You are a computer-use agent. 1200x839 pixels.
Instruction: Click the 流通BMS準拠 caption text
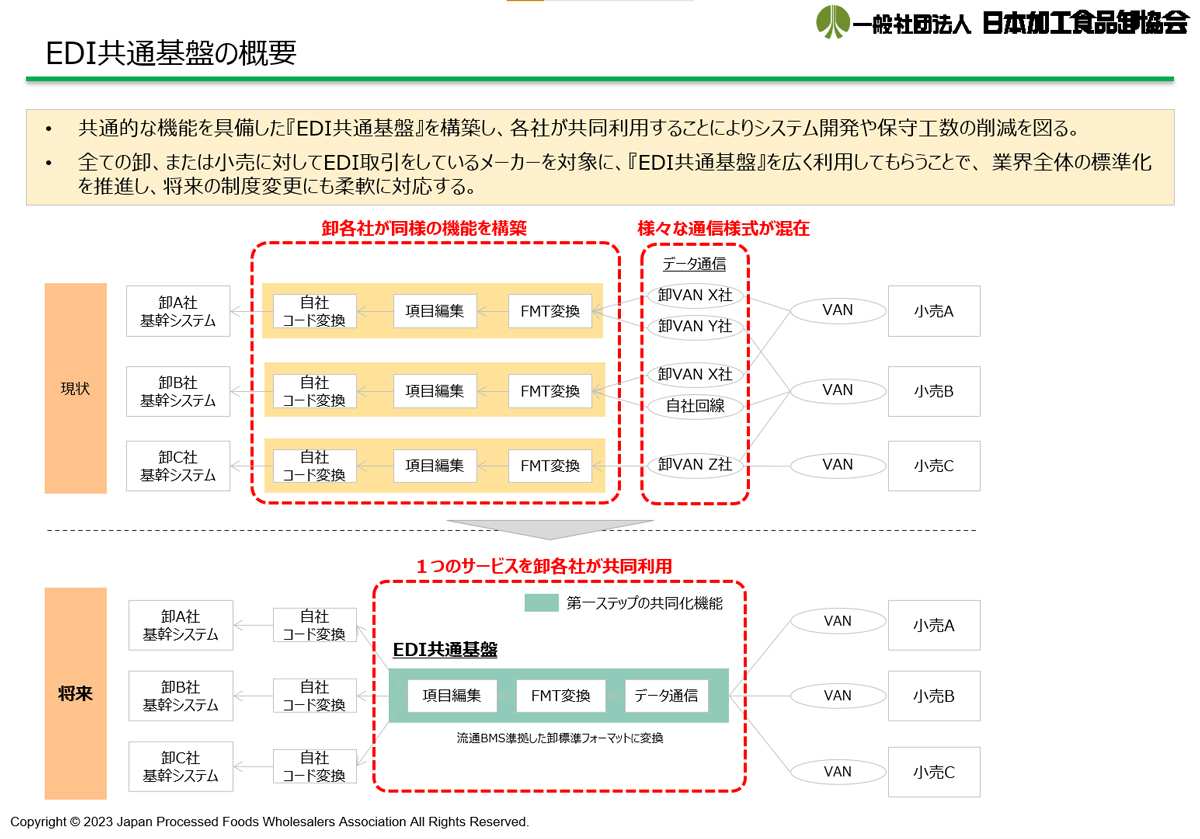coord(560,738)
